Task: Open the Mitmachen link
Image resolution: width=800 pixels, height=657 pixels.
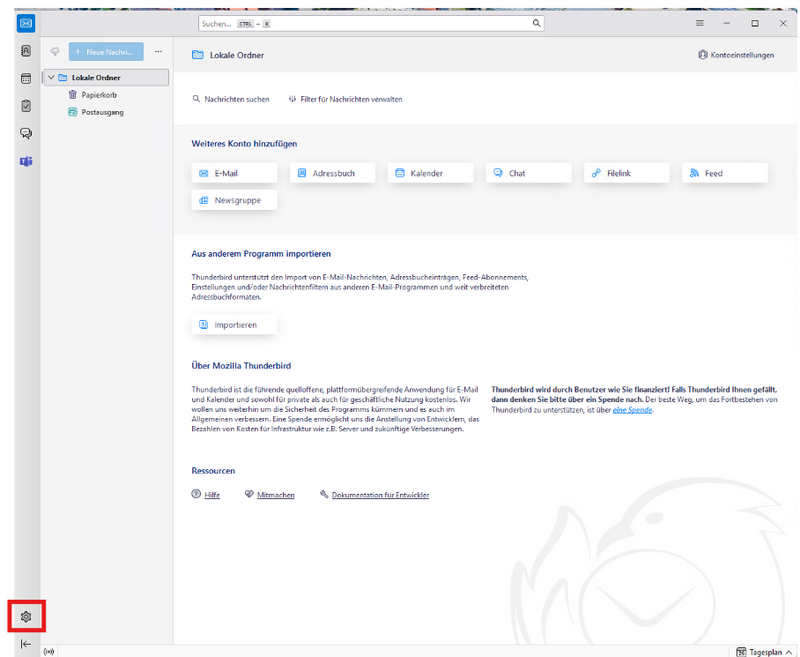Action: click(276, 495)
